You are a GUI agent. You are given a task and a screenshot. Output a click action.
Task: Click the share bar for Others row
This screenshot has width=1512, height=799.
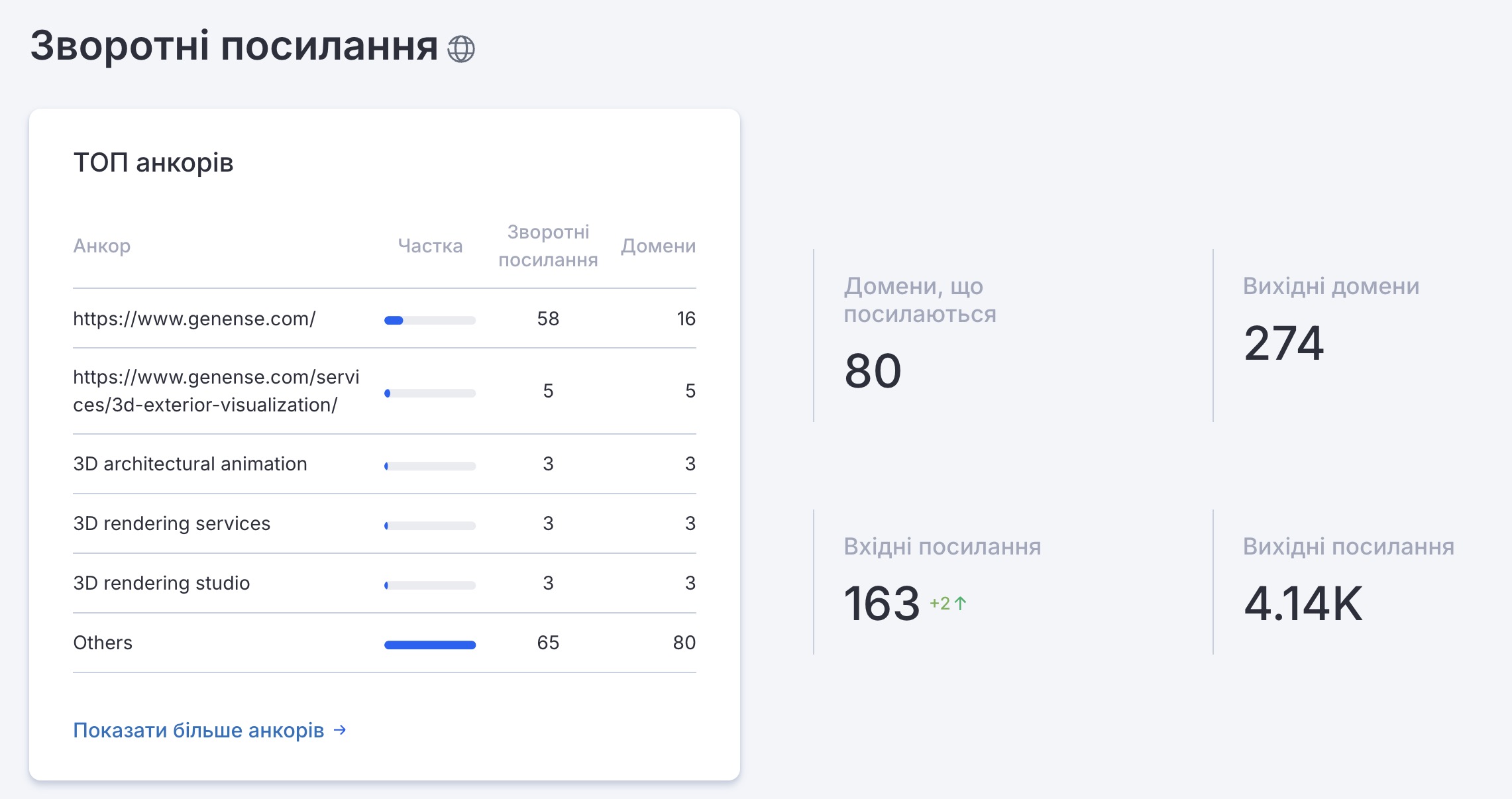coord(430,645)
